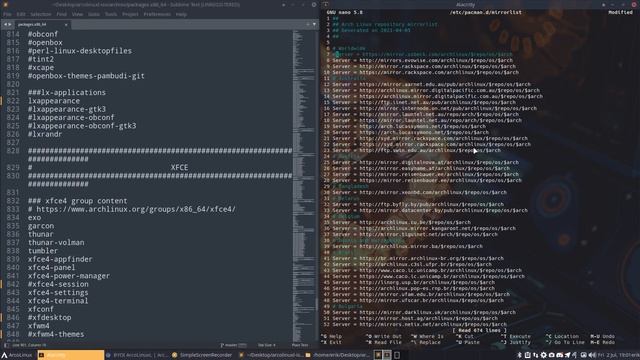Open the Edit menu in Sublime Text
Image resolution: width=640 pixels, height=360 pixels.
point(21,14)
